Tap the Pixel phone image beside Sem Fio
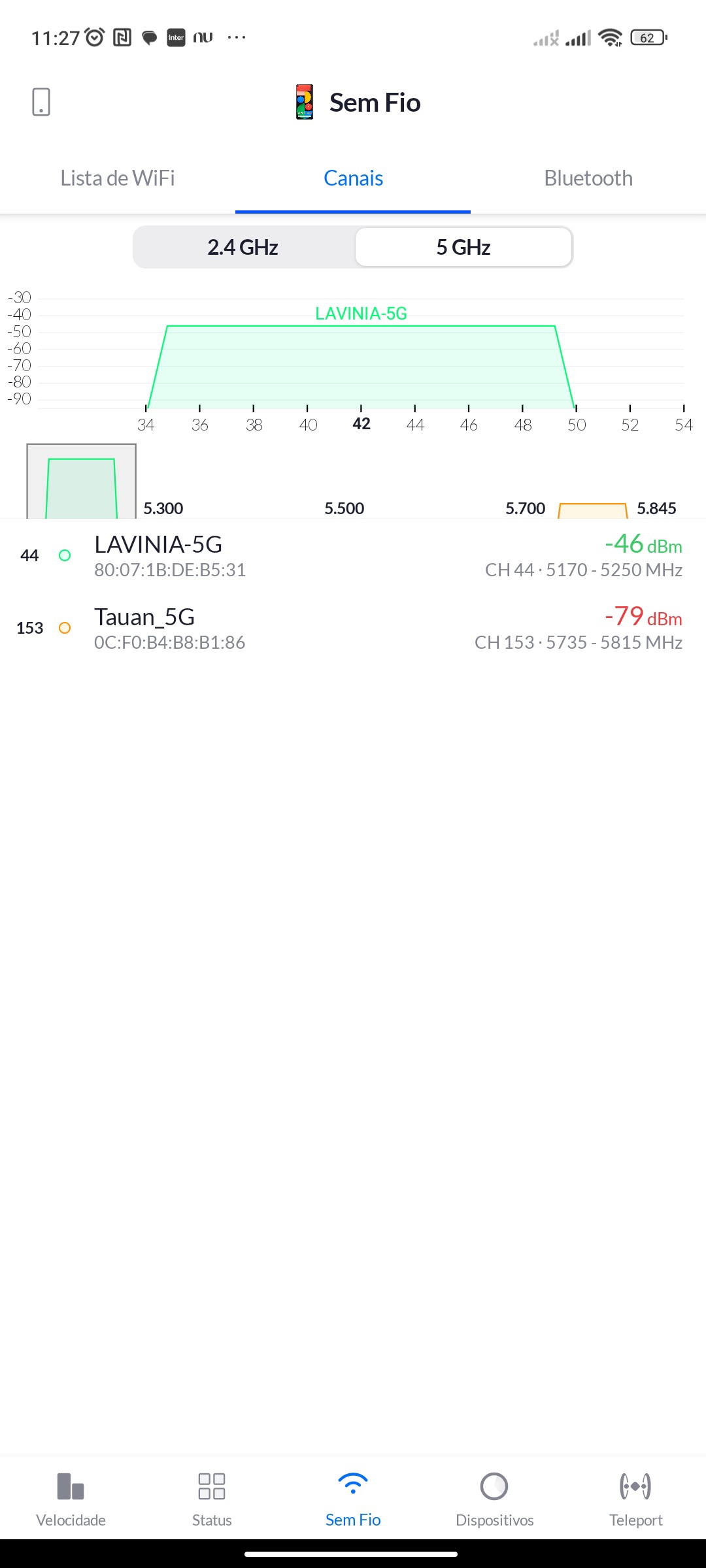706x1568 pixels. point(305,103)
